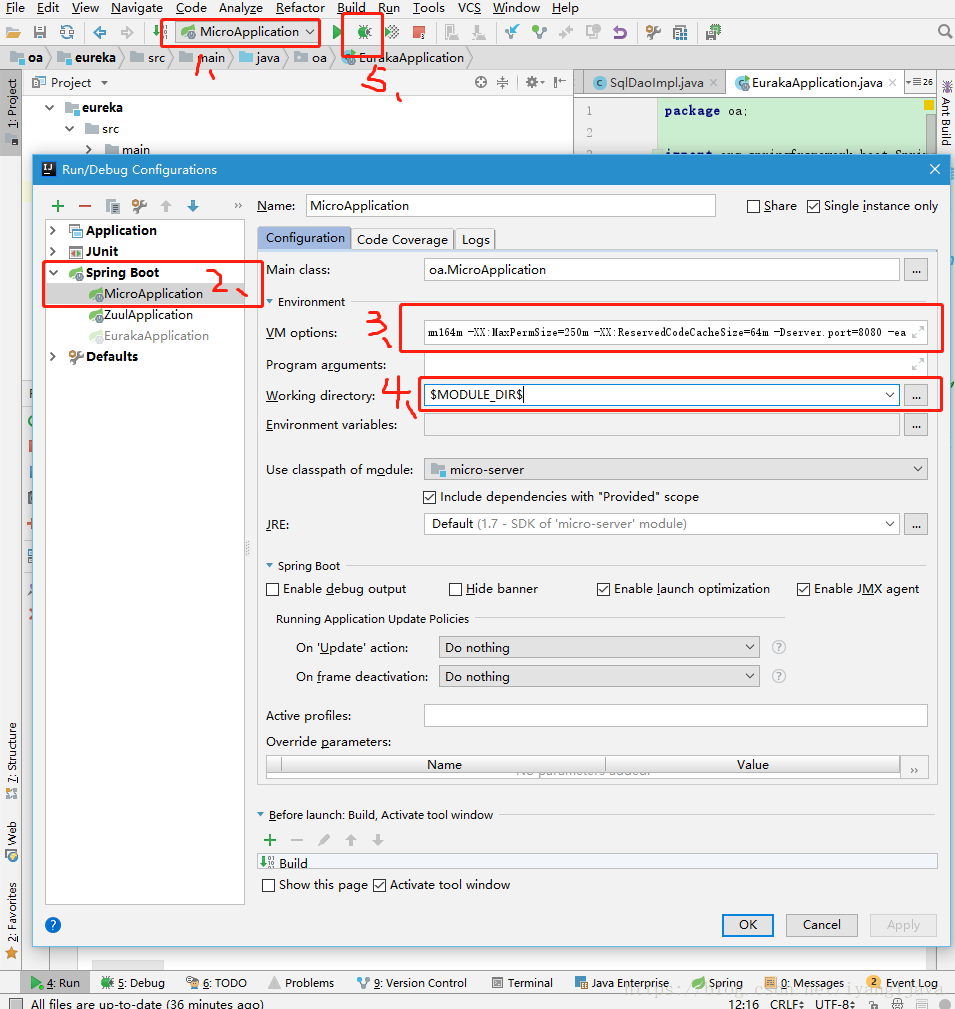
Task: Edit Environment variables with ellipsis button
Action: pos(916,425)
